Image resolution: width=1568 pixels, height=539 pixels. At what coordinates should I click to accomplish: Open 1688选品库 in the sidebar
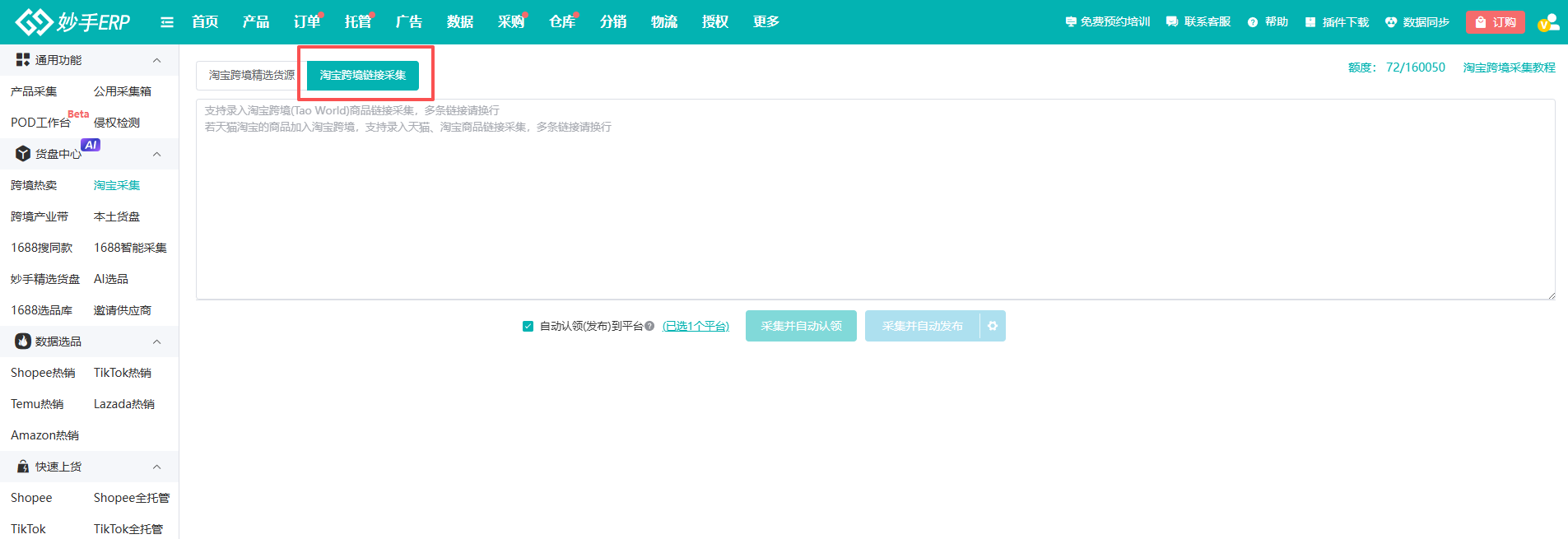(42, 310)
